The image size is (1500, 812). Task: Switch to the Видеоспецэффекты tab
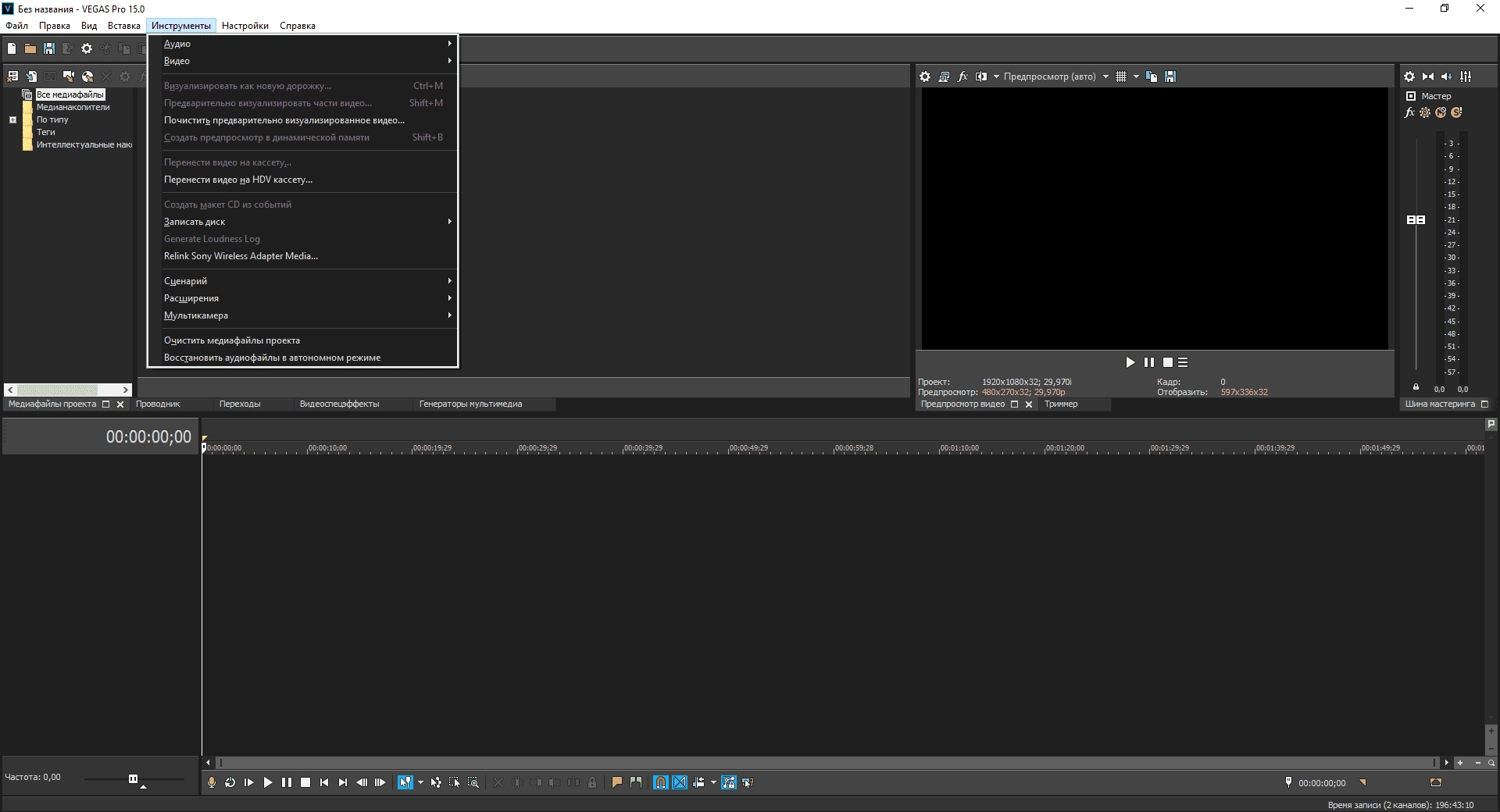(339, 404)
